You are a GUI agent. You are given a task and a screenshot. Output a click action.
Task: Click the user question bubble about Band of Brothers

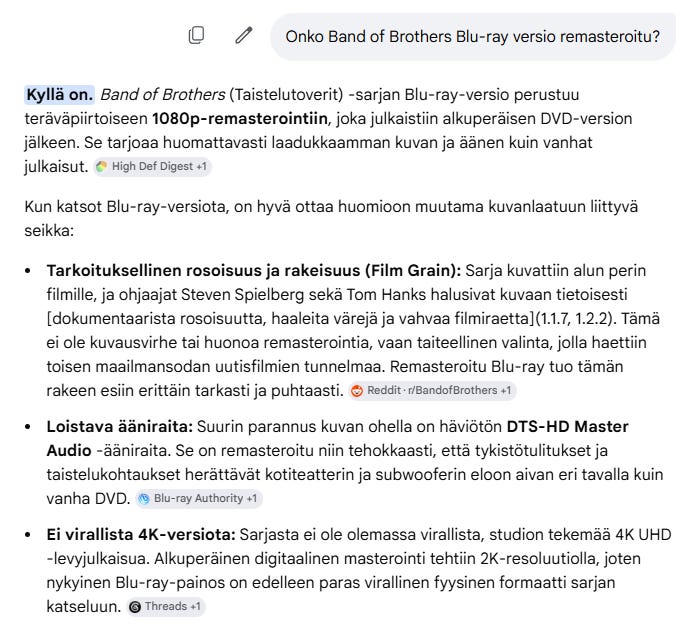pos(473,37)
